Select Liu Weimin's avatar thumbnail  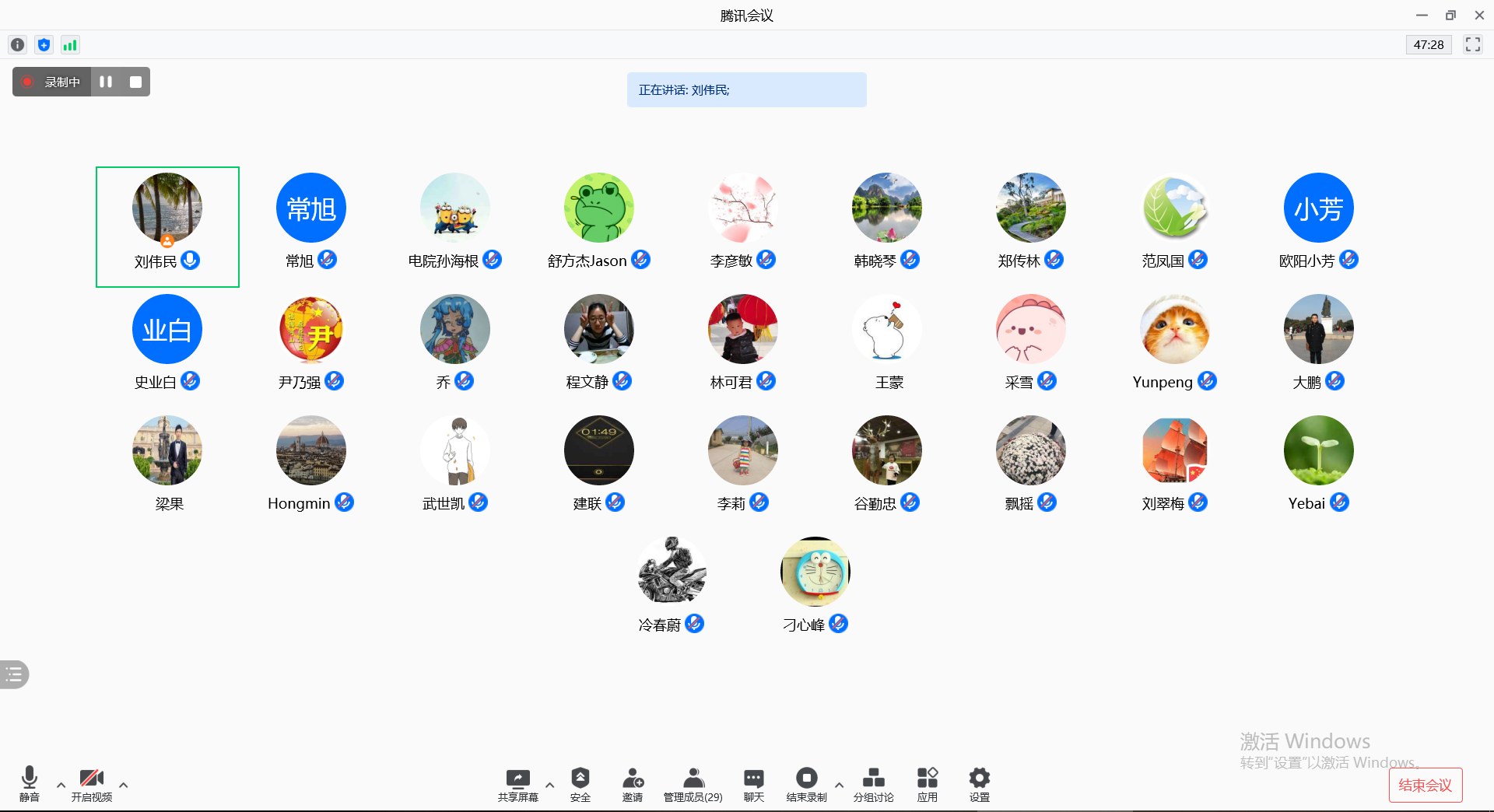[167, 208]
